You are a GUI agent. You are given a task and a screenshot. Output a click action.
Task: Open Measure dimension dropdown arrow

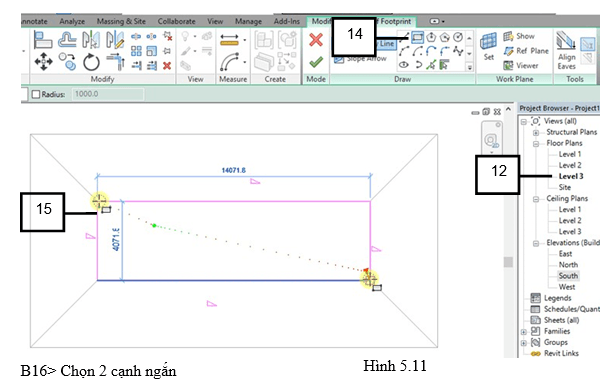(x=245, y=40)
